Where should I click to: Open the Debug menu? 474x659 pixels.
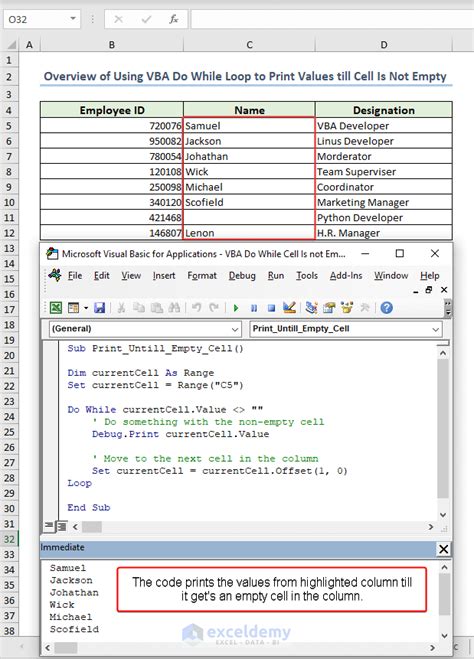242,276
